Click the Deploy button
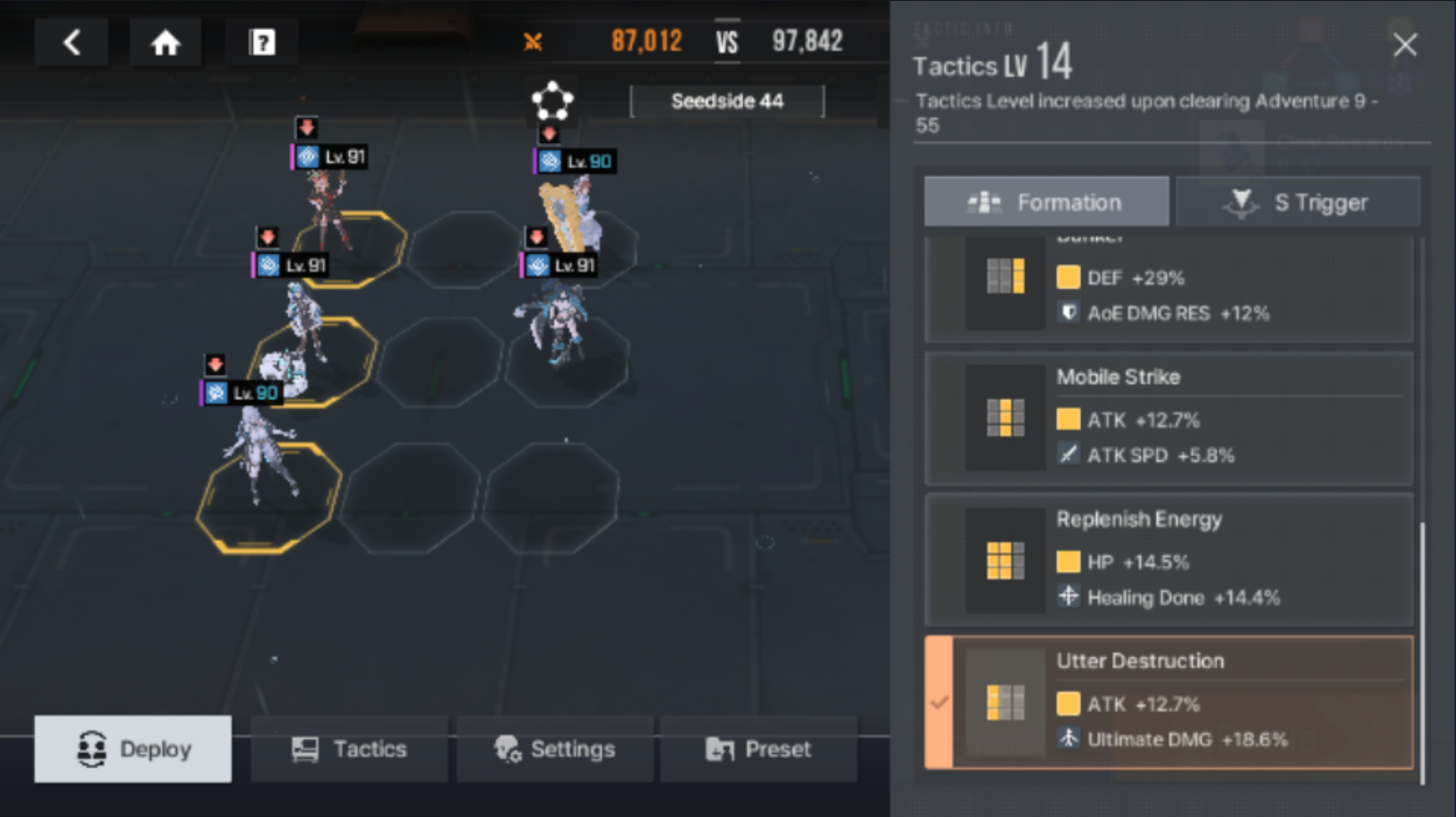1456x817 pixels. click(x=133, y=749)
